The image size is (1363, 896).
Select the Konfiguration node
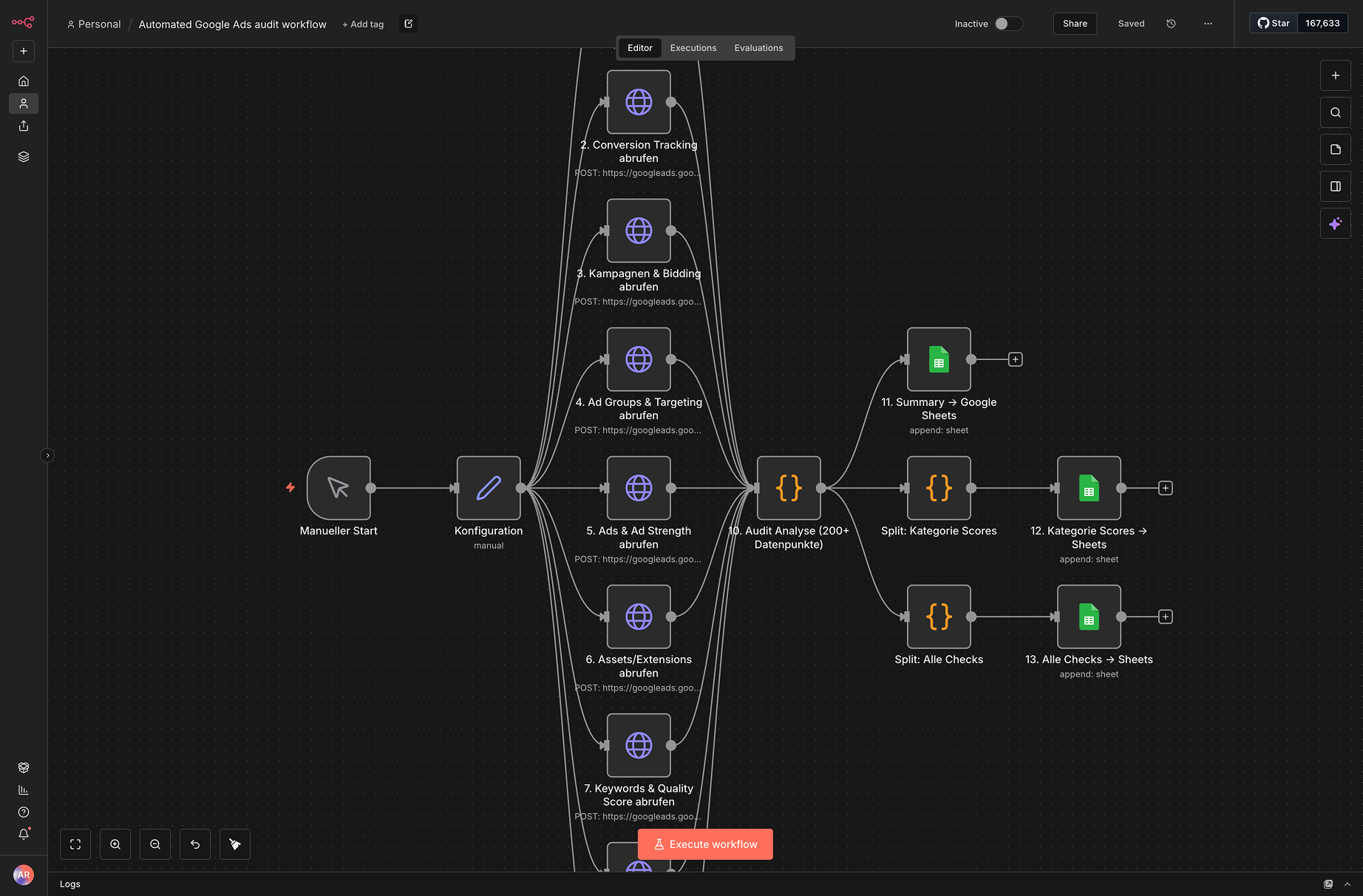(489, 488)
